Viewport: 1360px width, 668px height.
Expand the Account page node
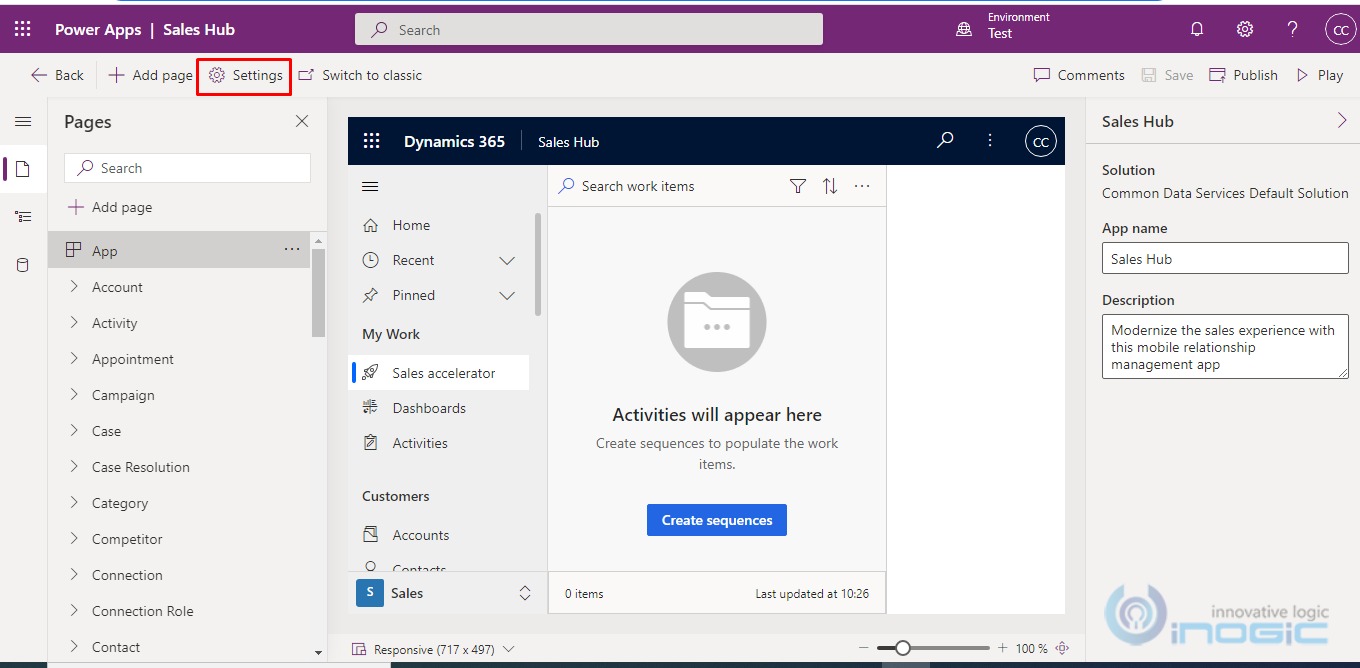point(74,286)
